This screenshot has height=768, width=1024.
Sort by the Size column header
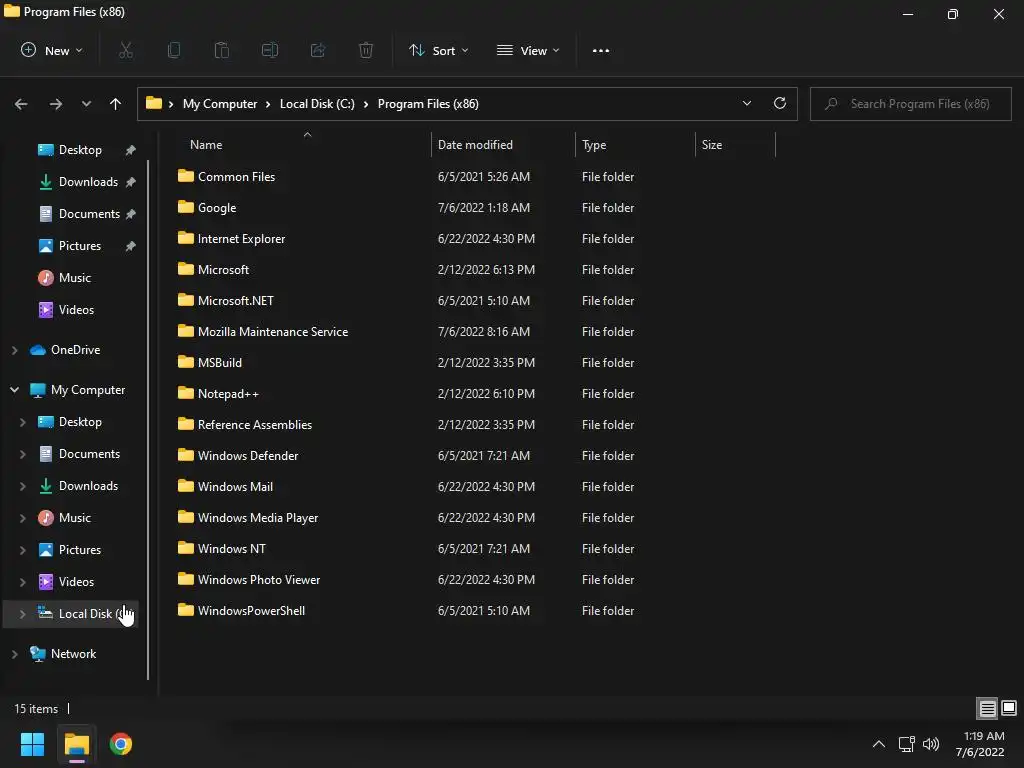click(x=735, y=144)
